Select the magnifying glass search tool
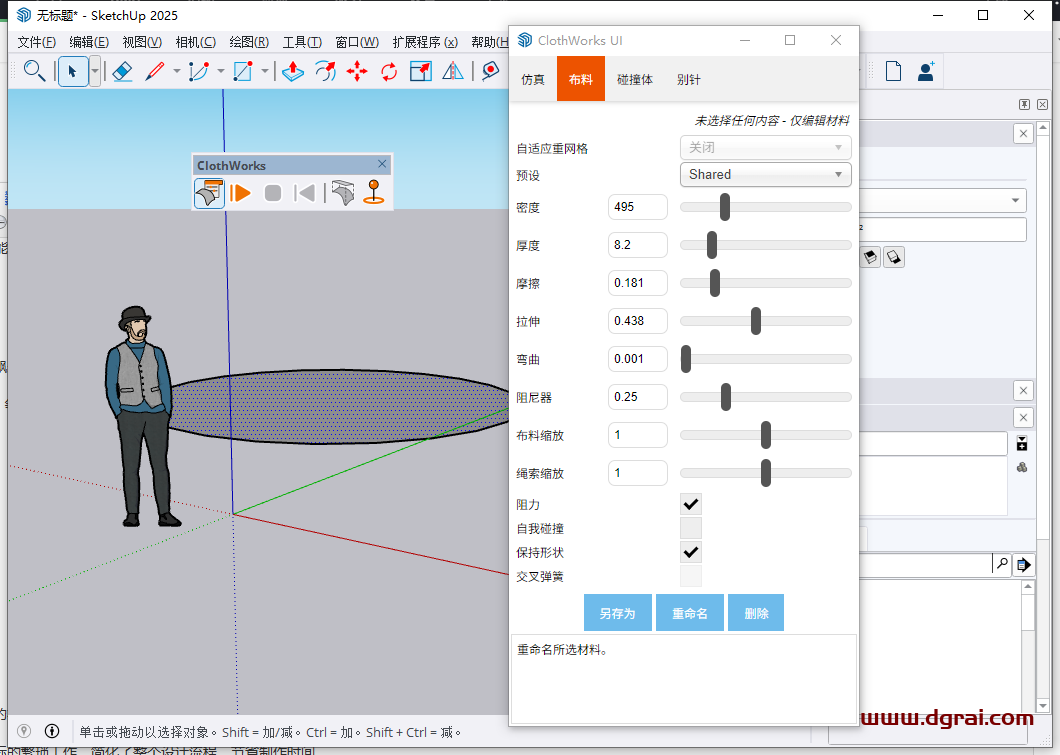The width and height of the screenshot is (1060, 755). pyautogui.click(x=34, y=71)
